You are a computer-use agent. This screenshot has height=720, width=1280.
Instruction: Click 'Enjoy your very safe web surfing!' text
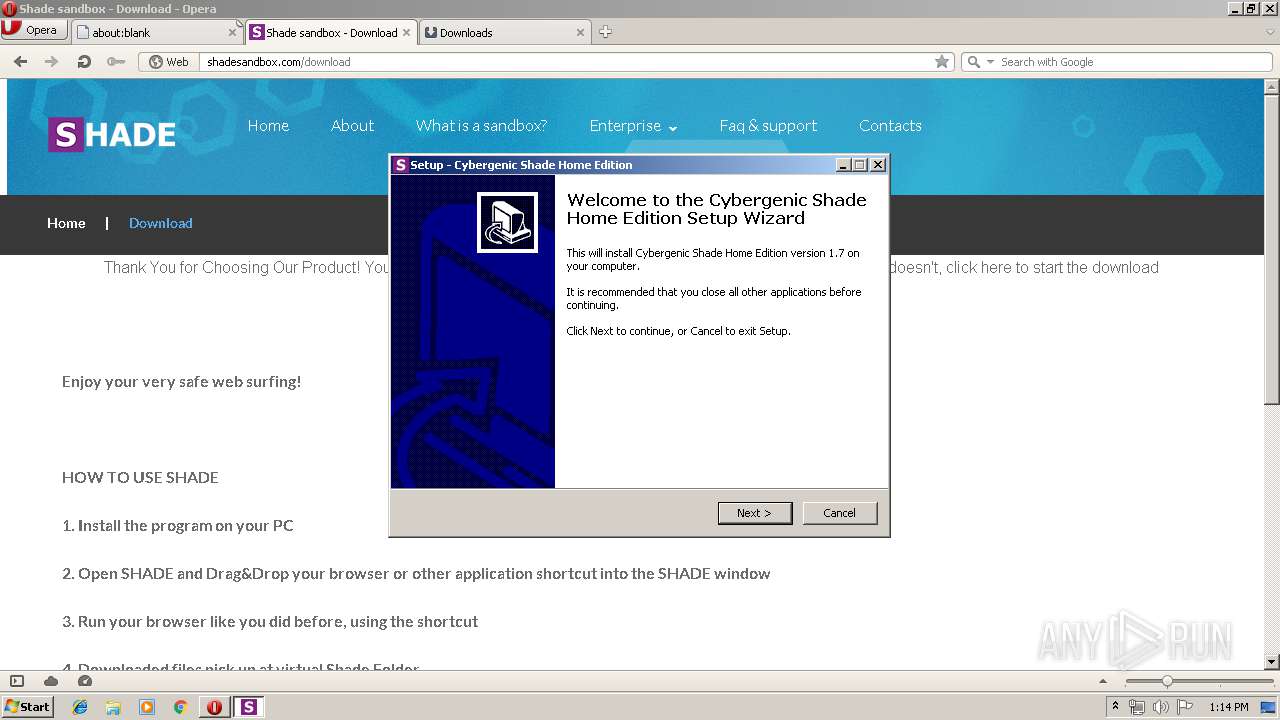(181, 382)
